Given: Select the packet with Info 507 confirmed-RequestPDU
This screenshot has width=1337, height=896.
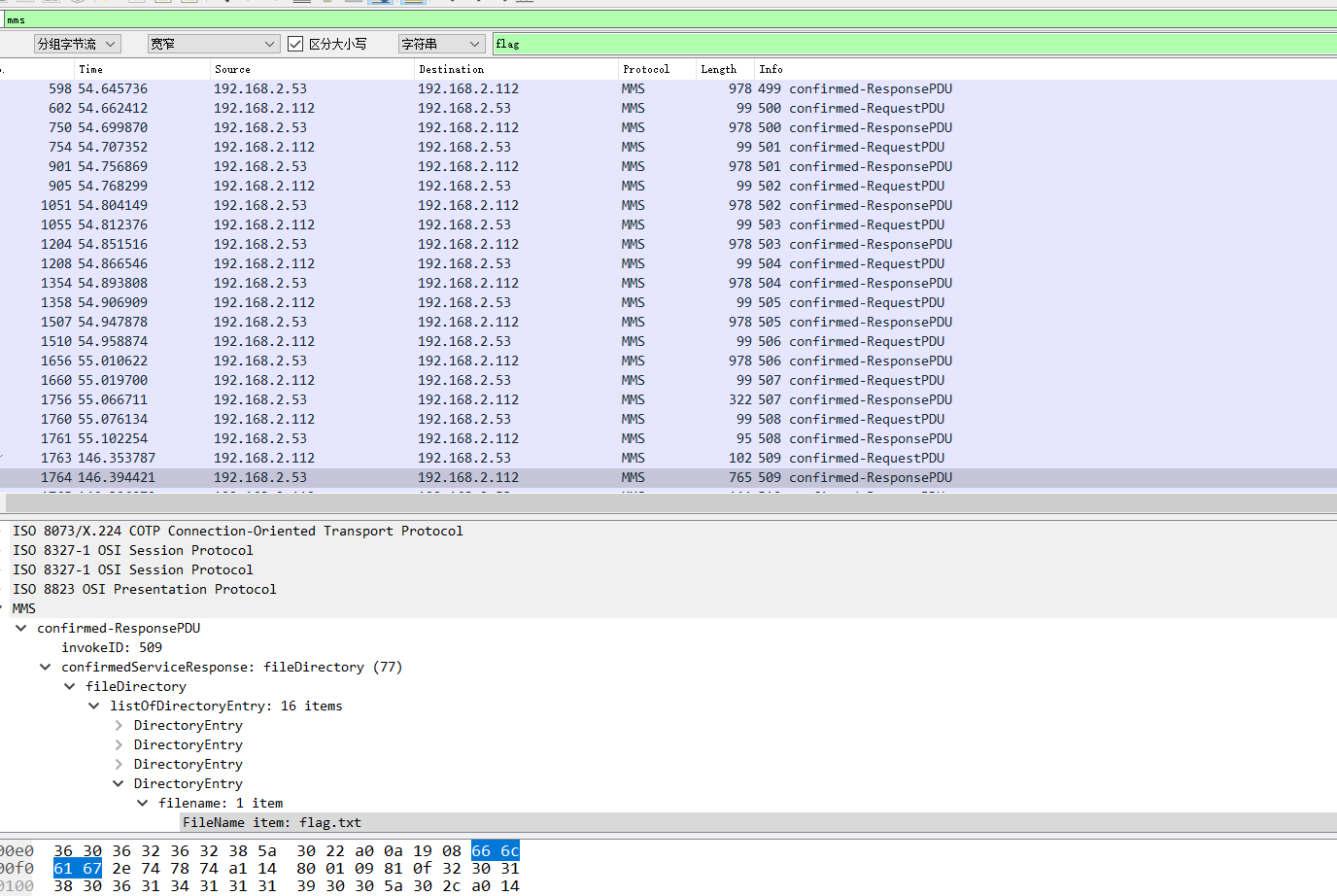Looking at the screenshot, I should pos(668,380).
